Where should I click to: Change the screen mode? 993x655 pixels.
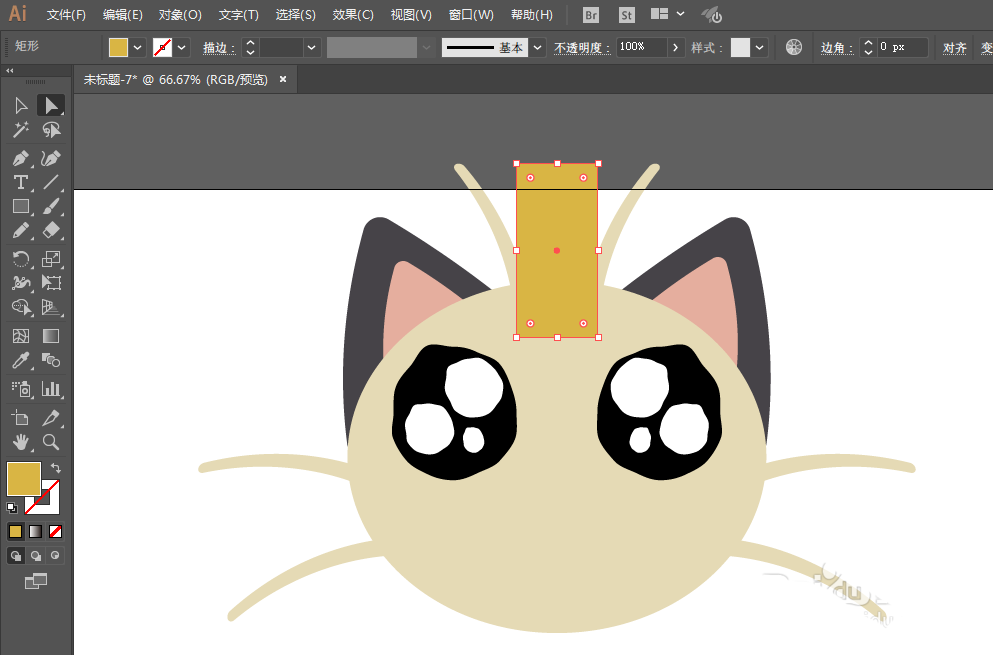(x=35, y=581)
